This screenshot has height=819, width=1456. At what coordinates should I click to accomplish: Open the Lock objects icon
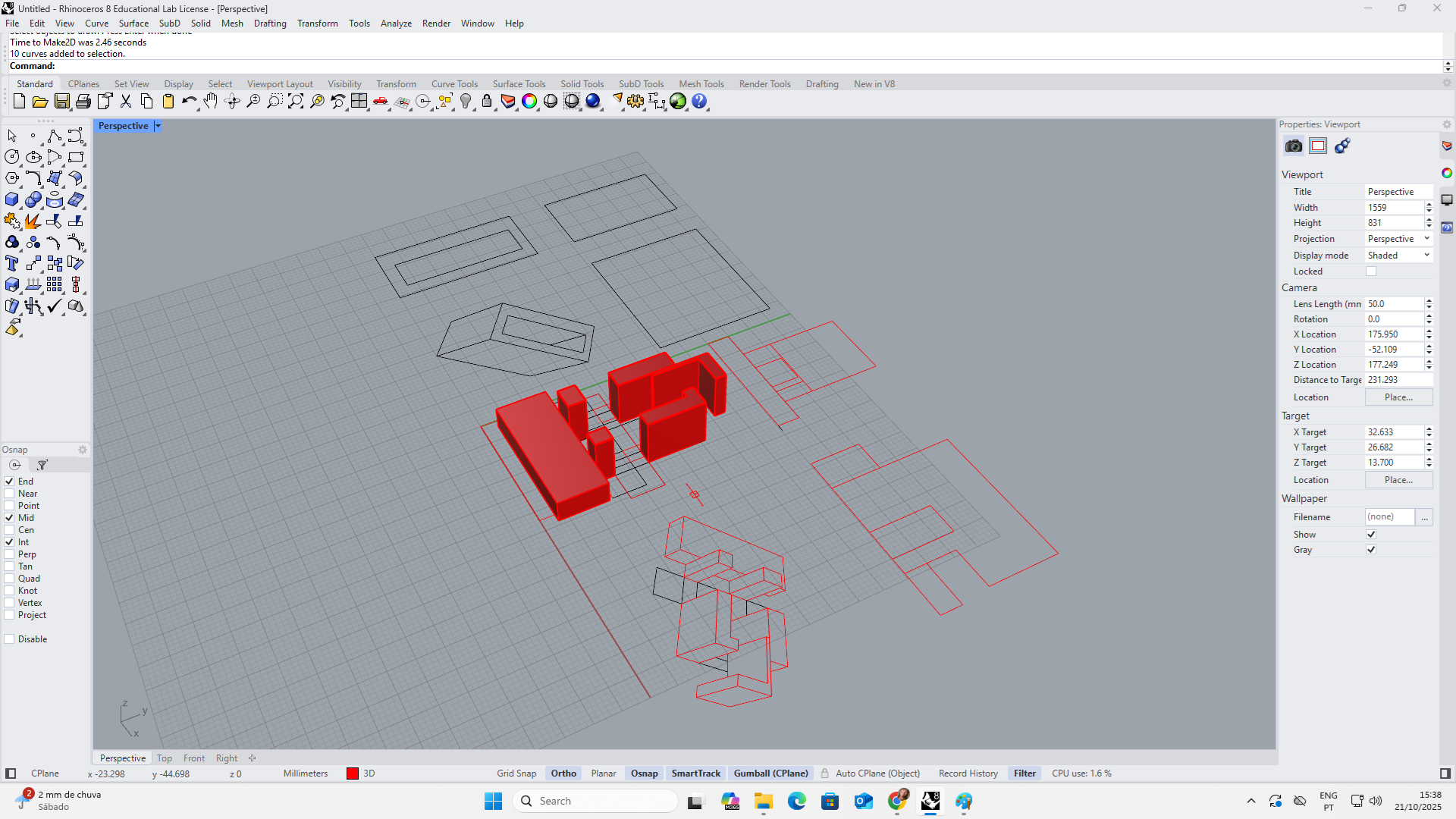[x=487, y=101]
